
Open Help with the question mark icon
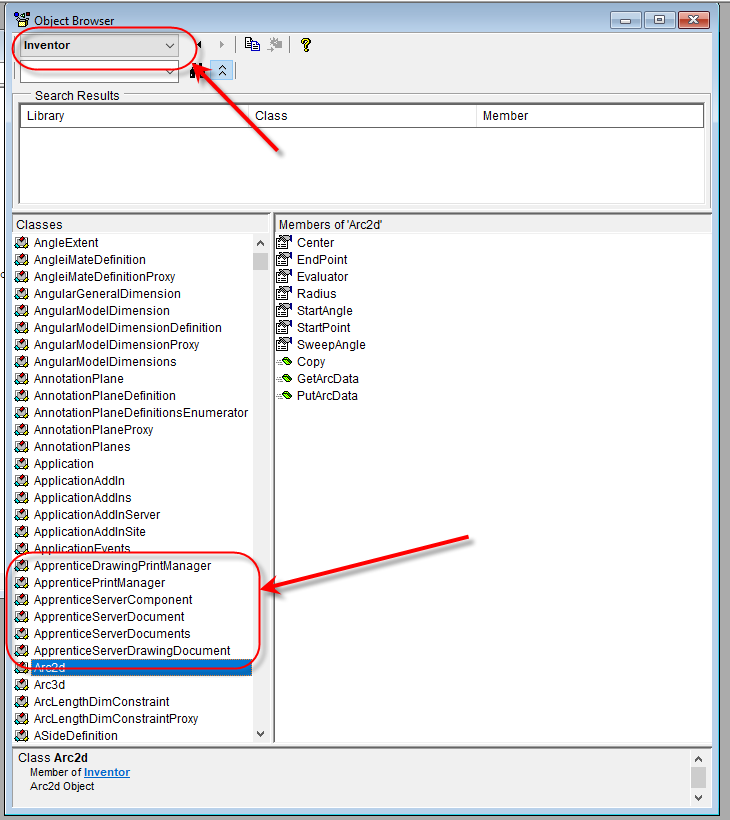(x=306, y=45)
